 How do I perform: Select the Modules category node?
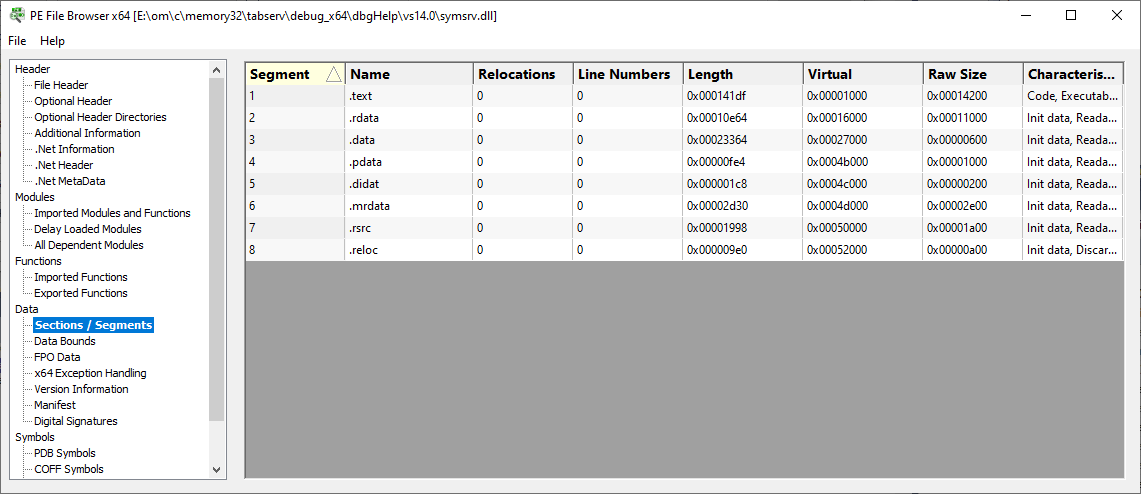(x=35, y=197)
